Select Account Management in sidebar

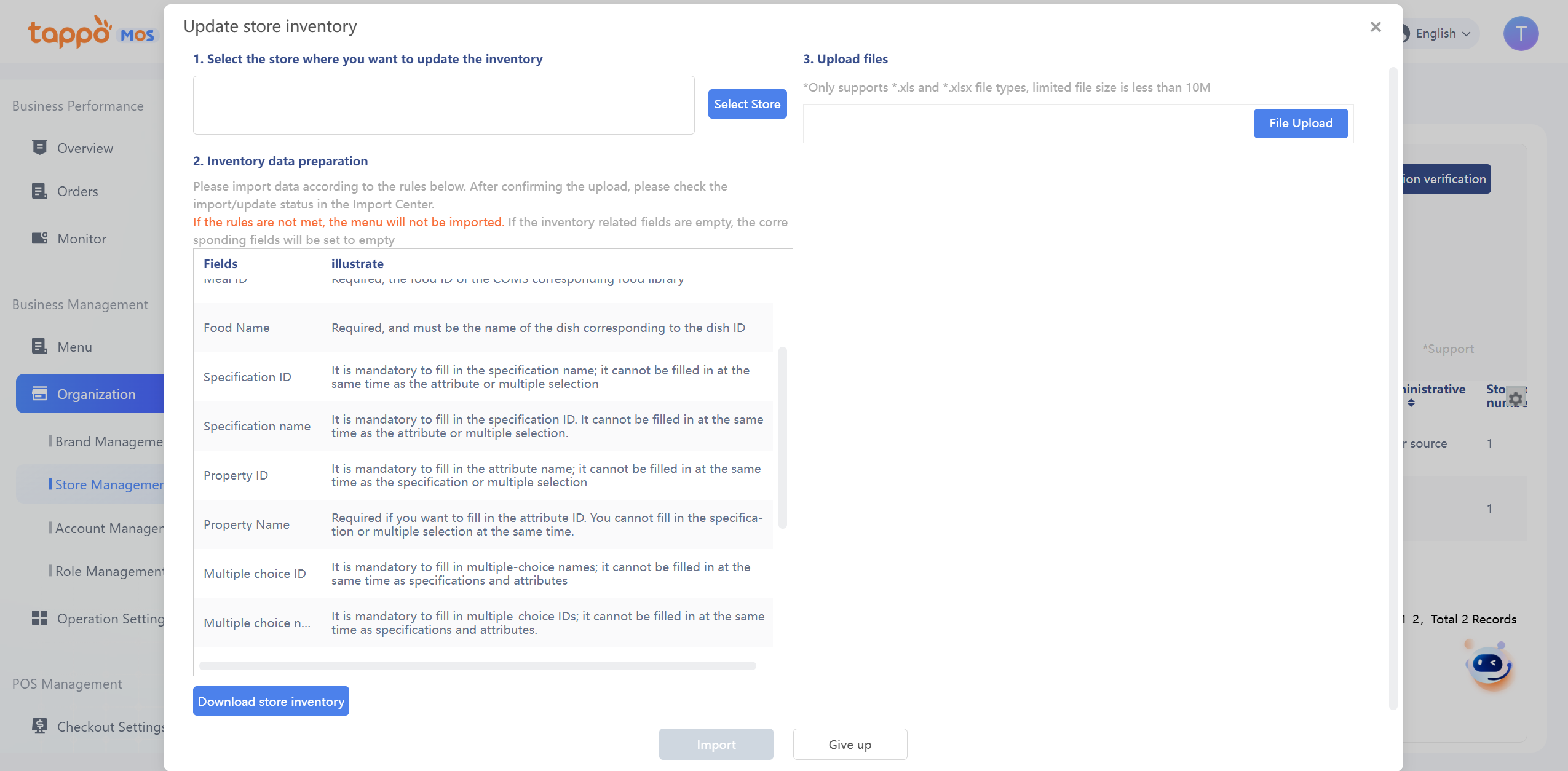pyautogui.click(x=108, y=528)
